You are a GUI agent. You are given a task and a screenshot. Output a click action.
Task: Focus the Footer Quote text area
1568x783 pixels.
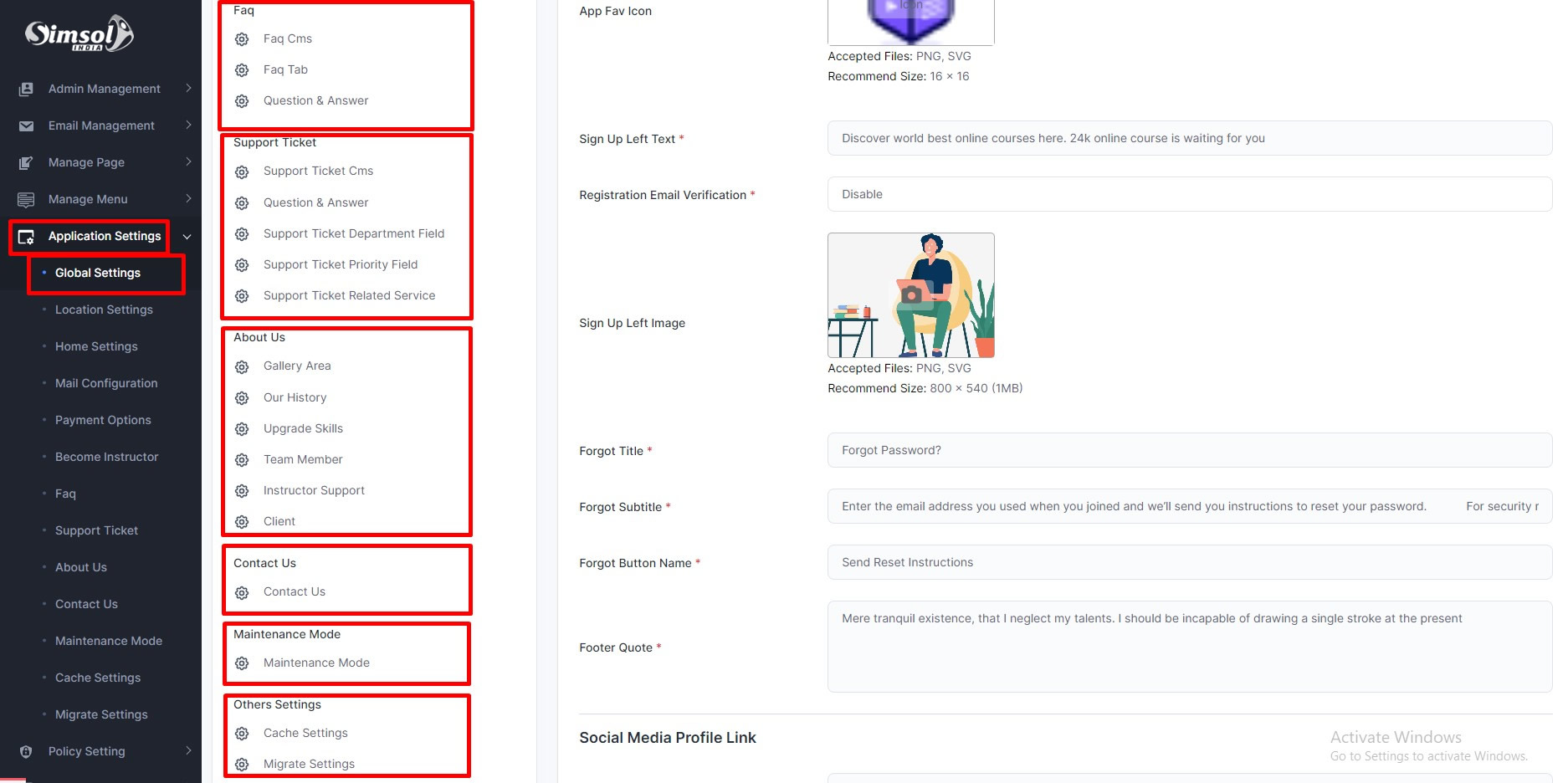point(1188,646)
